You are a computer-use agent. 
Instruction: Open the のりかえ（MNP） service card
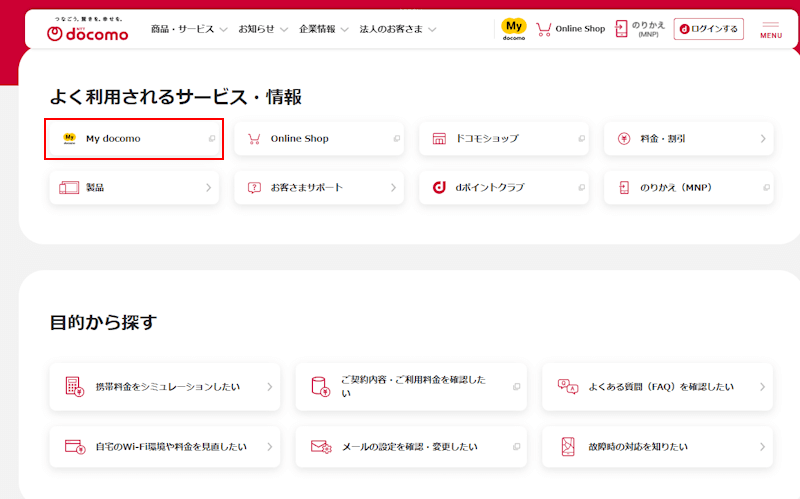(x=689, y=188)
